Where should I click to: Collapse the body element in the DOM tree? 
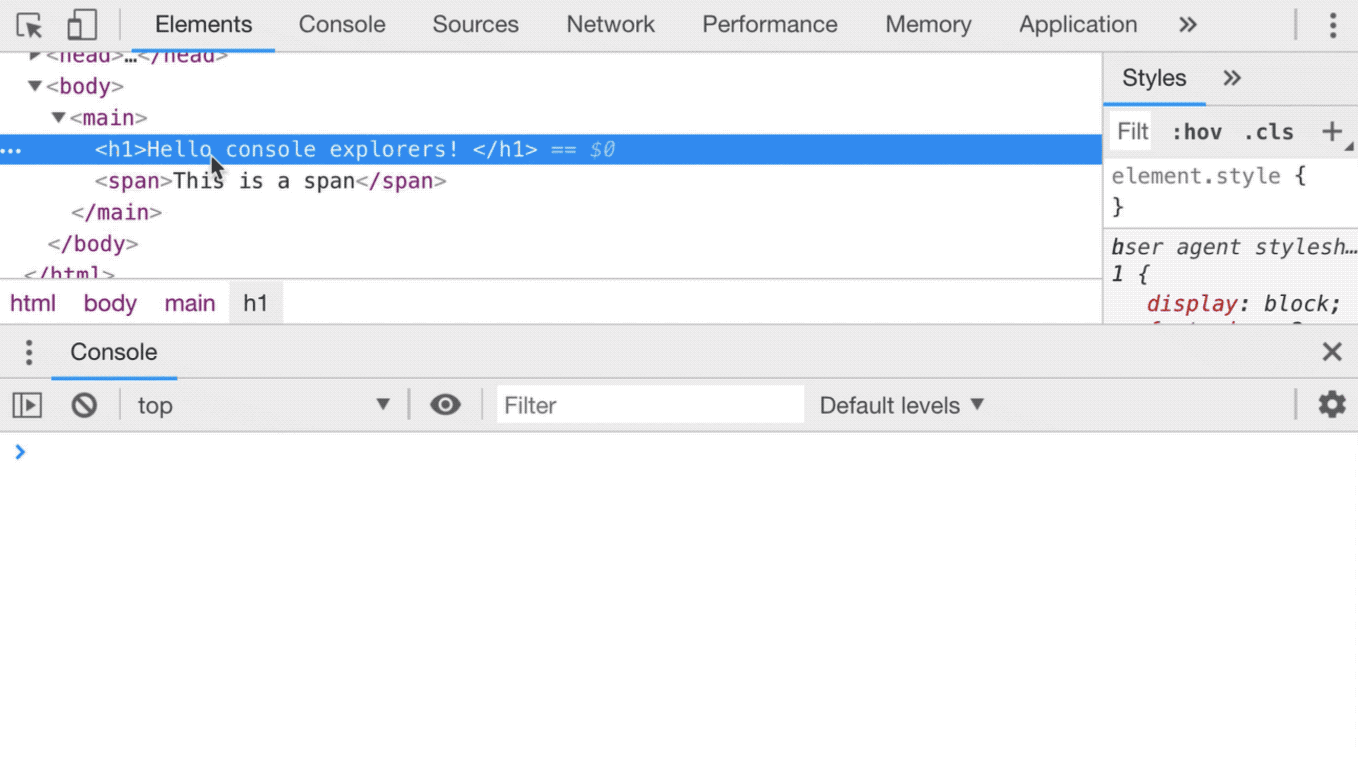click(x=35, y=86)
